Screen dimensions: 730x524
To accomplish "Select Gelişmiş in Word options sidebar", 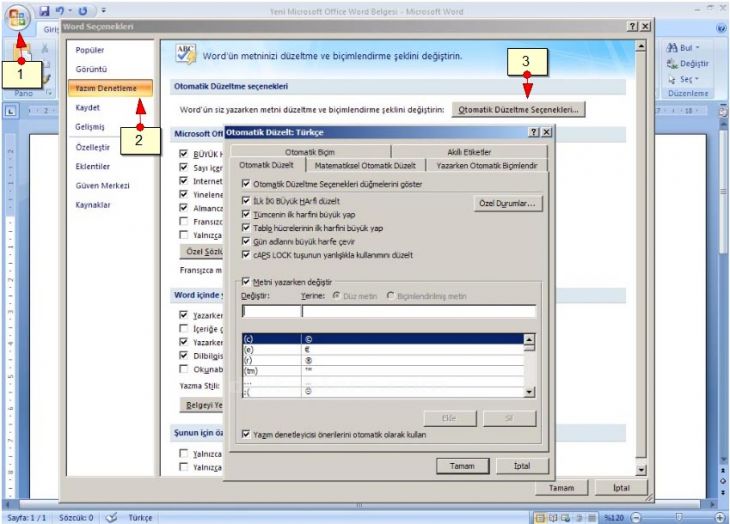I will pyautogui.click(x=90, y=127).
